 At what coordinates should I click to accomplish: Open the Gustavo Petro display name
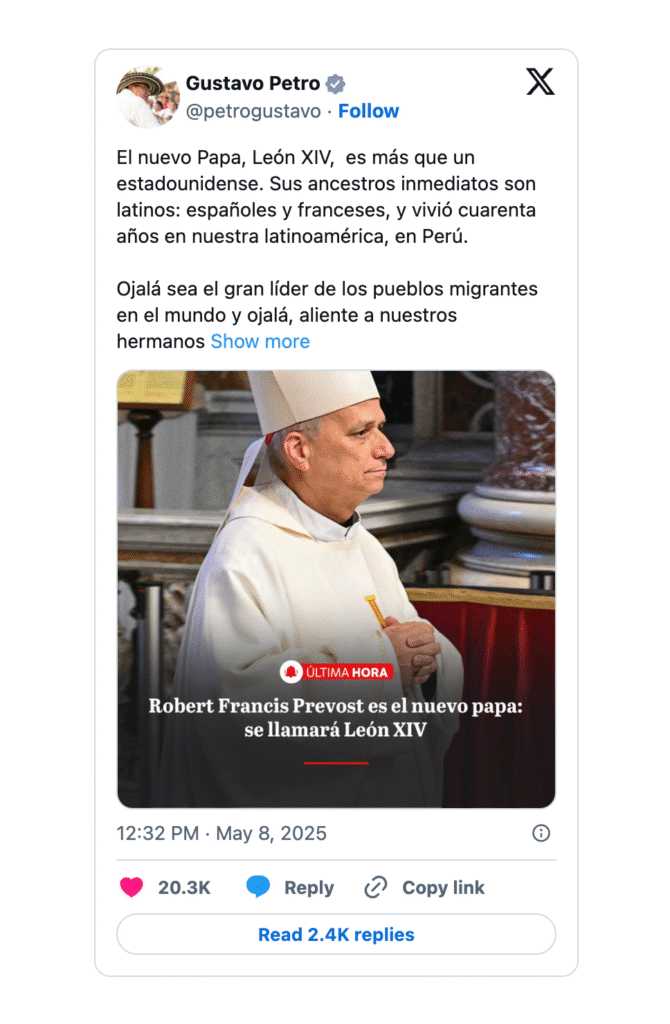(x=253, y=84)
